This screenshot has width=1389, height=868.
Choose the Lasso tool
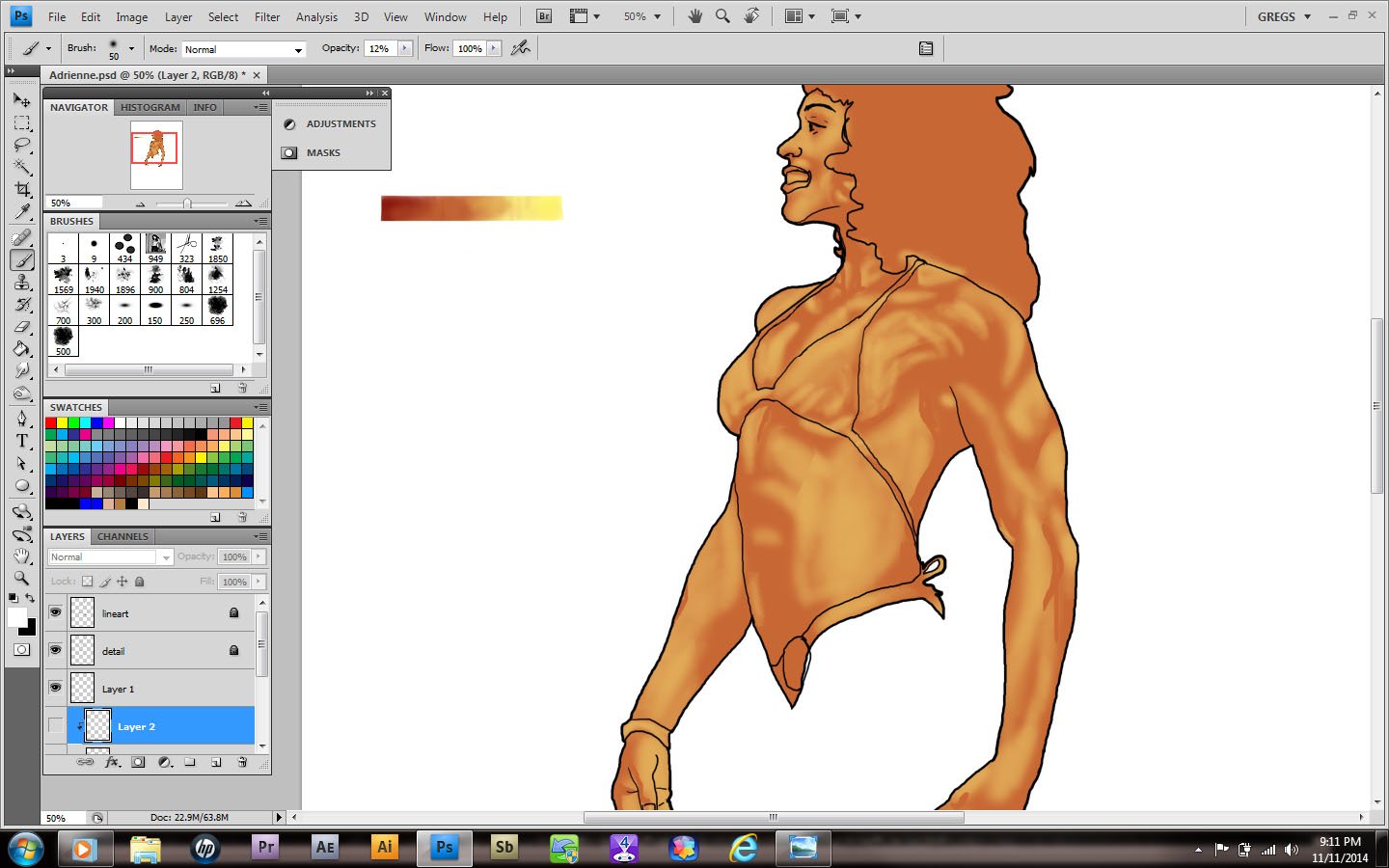(x=22, y=145)
